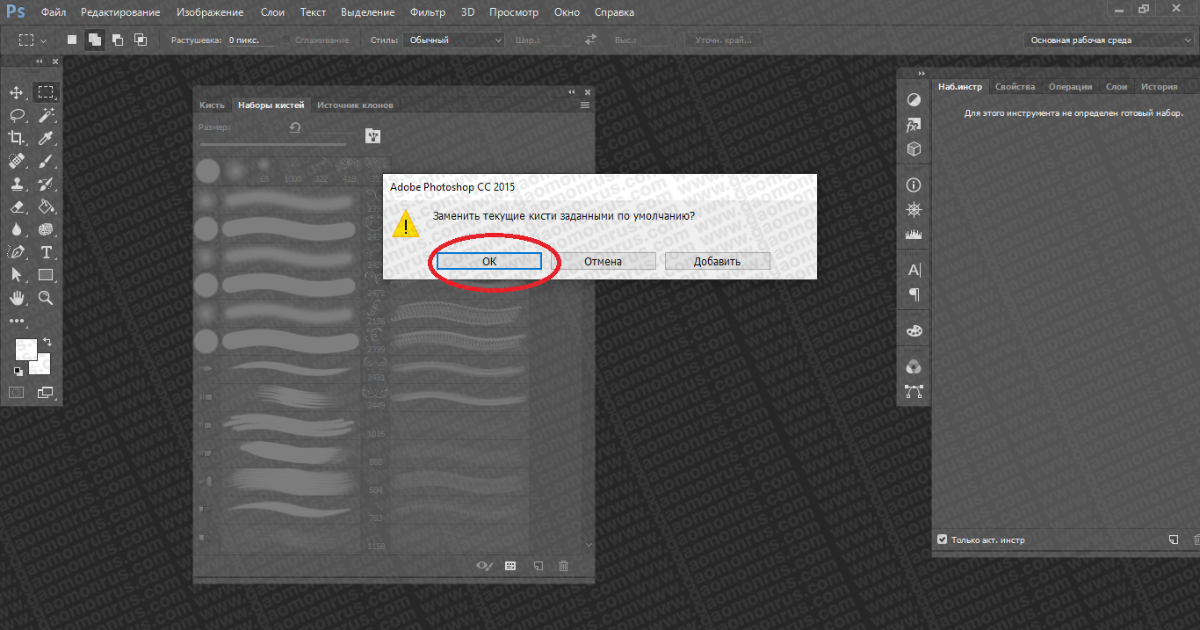Viewport: 1200px width, 630px height.
Task: Switch to the 'Источник клонов' tab
Action: click(355, 105)
